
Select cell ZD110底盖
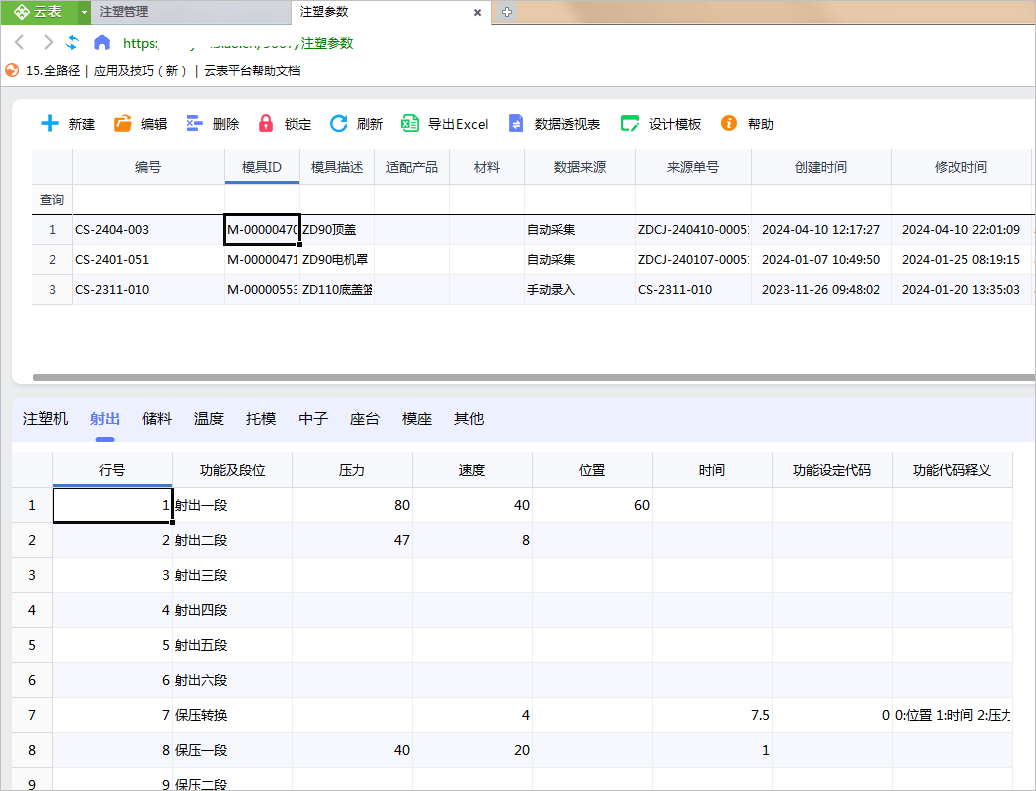[x=337, y=289]
